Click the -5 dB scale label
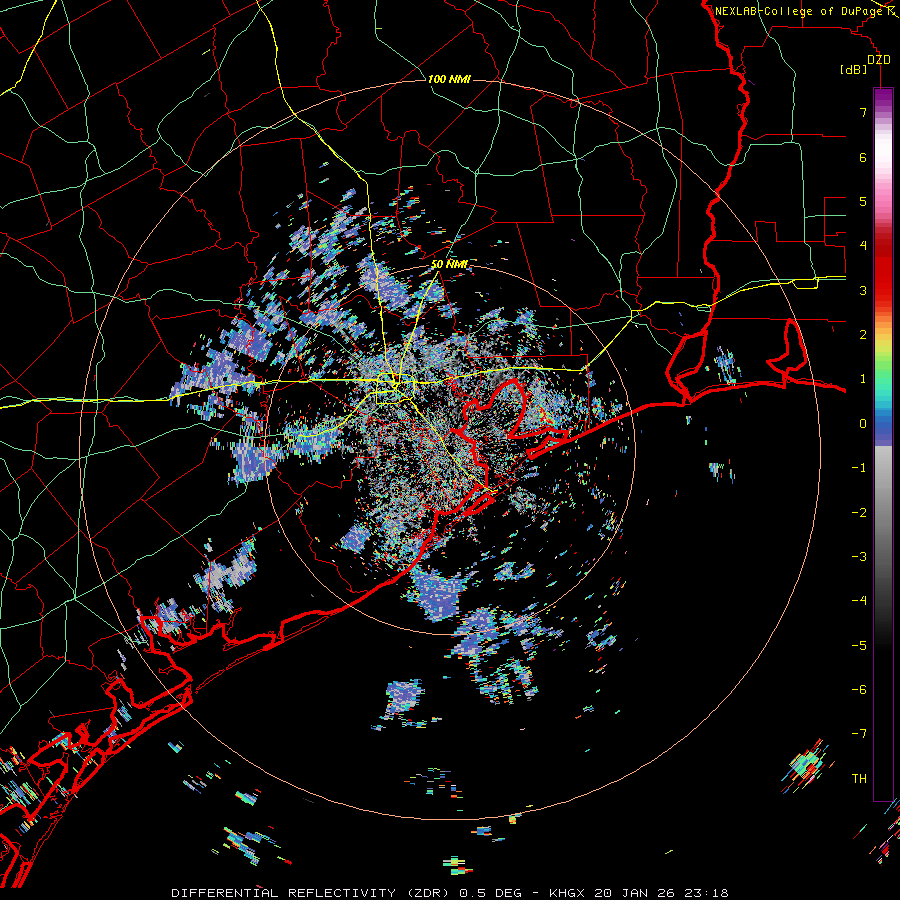900x900 pixels. 859,645
